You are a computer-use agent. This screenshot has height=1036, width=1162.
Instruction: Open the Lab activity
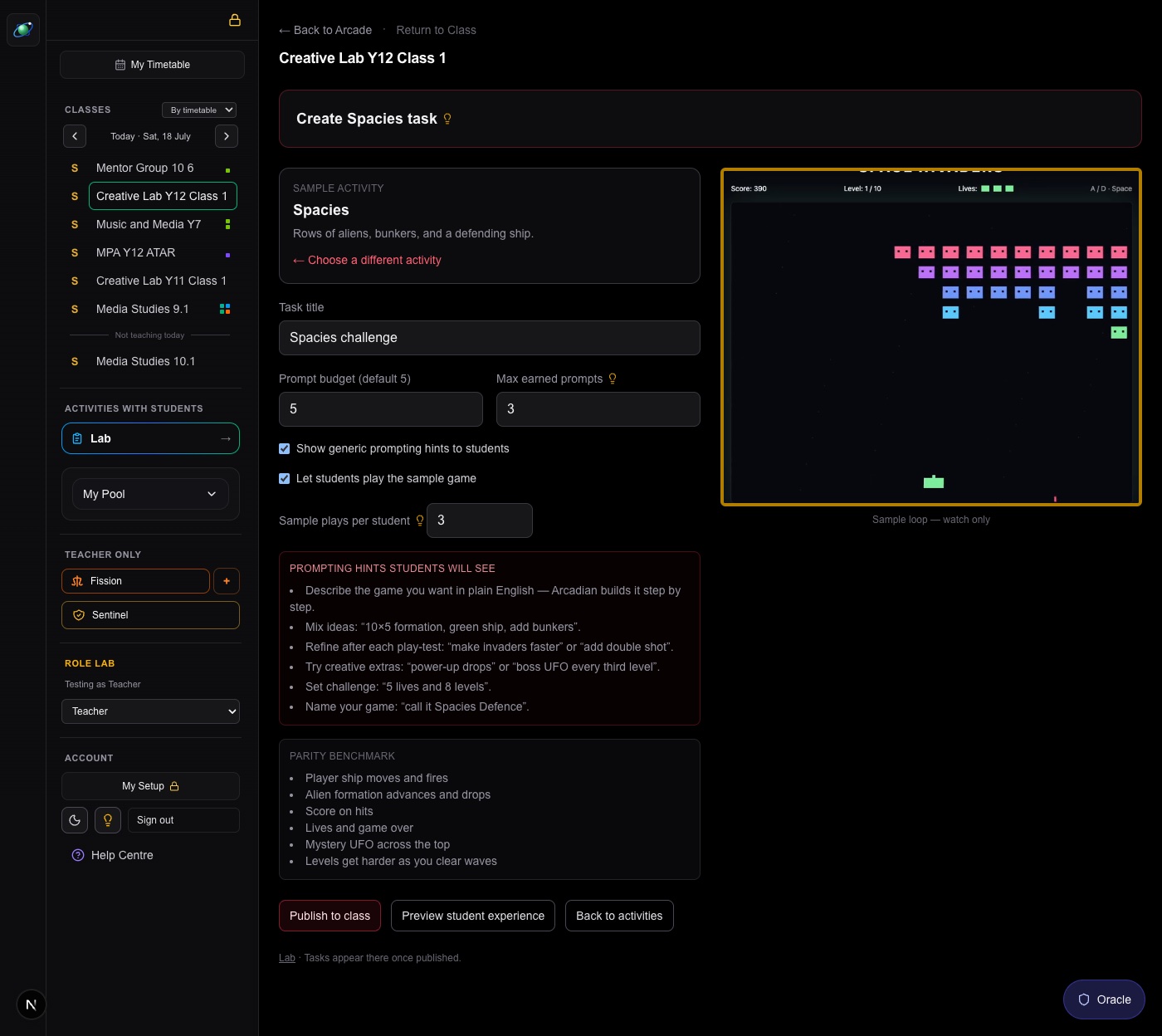(x=150, y=438)
